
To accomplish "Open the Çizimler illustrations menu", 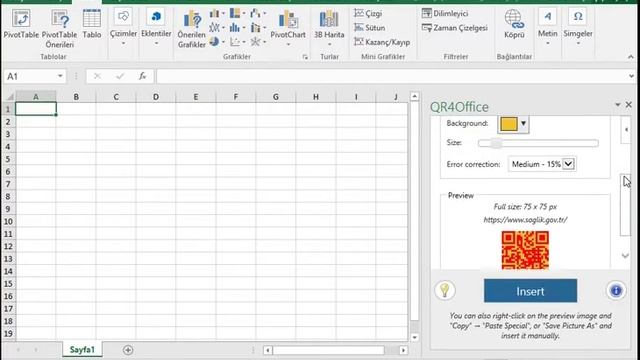I will (123, 27).
